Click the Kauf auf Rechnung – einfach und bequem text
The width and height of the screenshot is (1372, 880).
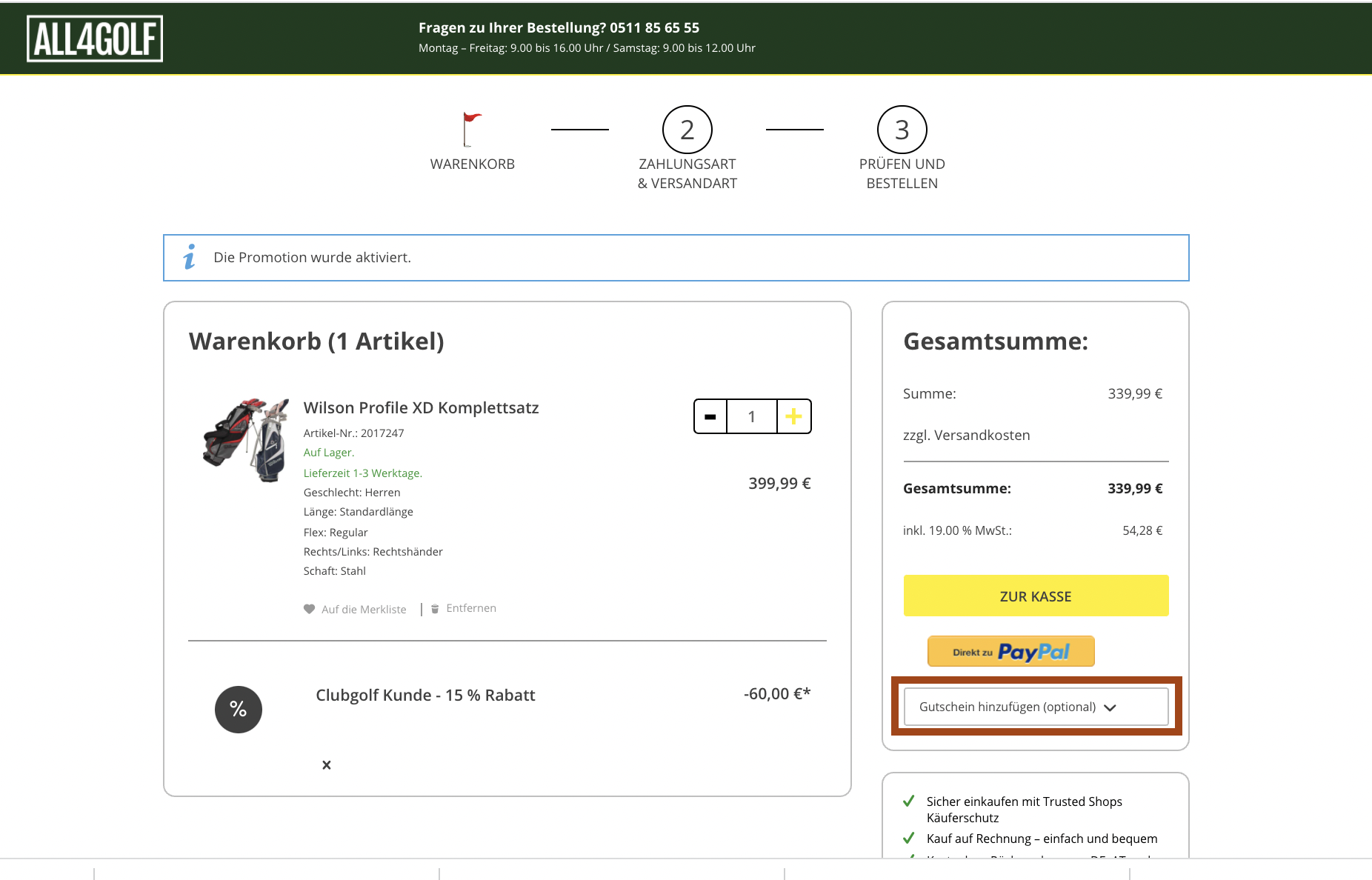pyautogui.click(x=1042, y=838)
